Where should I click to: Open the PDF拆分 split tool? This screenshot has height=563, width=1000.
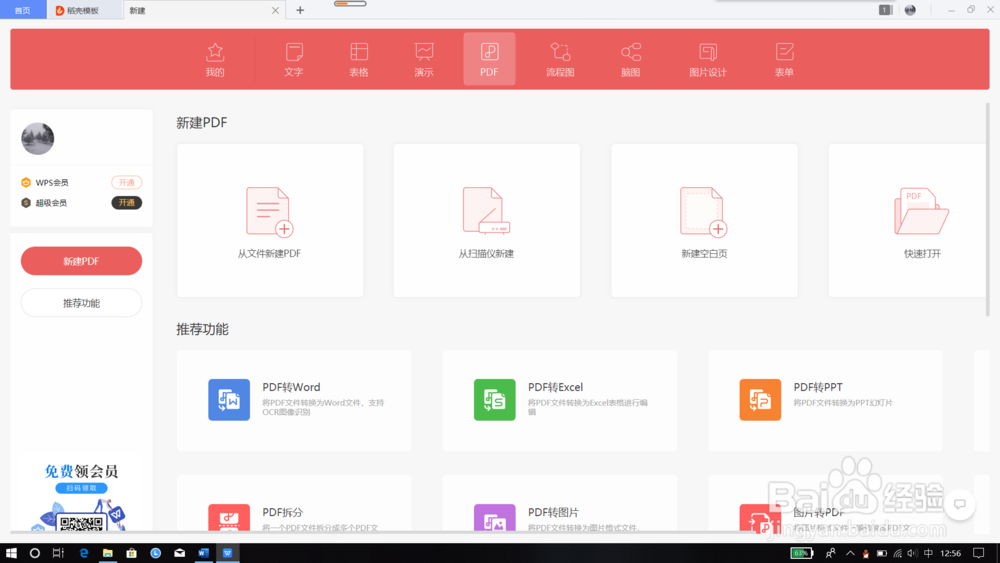294,504
